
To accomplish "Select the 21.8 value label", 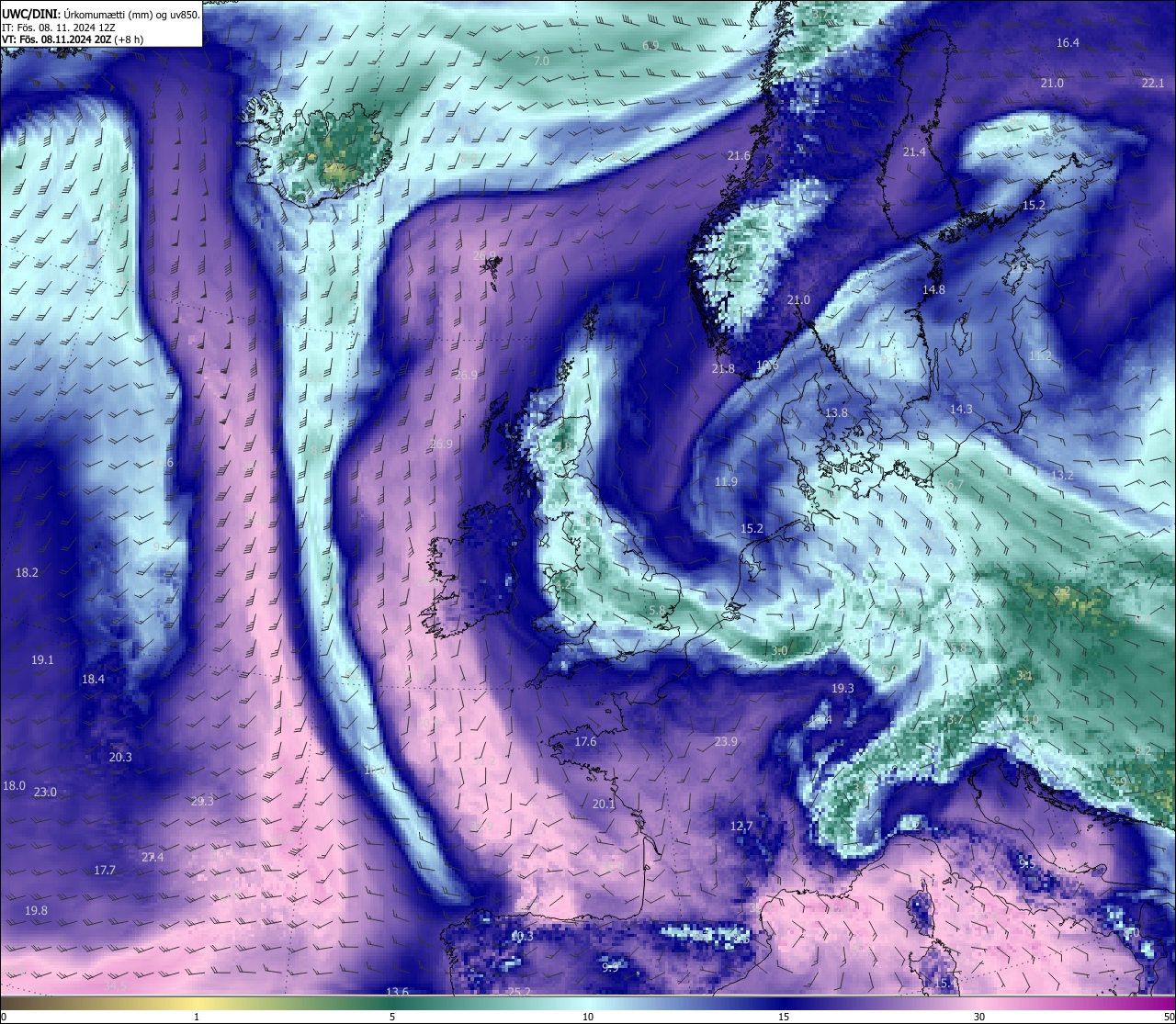I will pos(723,368).
